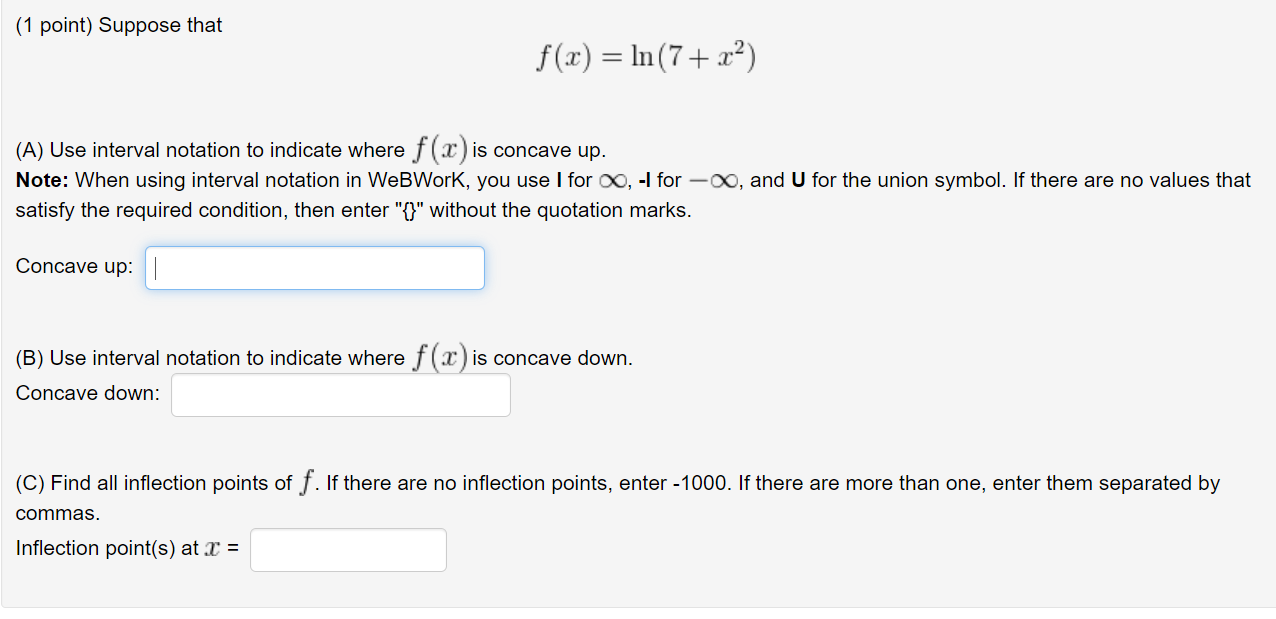Click the part (A) instruction text
Image resolution: width=1276 pixels, height=619 pixels.
(300, 149)
